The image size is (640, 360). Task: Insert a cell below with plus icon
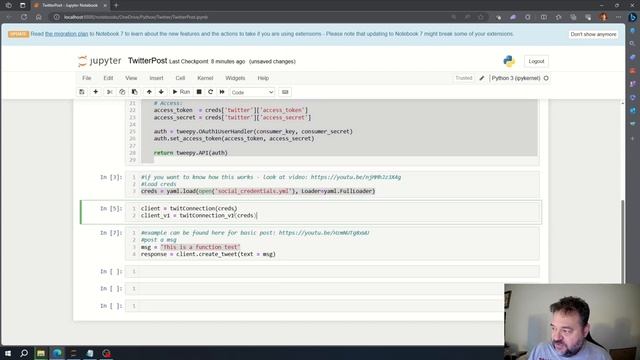point(96,92)
